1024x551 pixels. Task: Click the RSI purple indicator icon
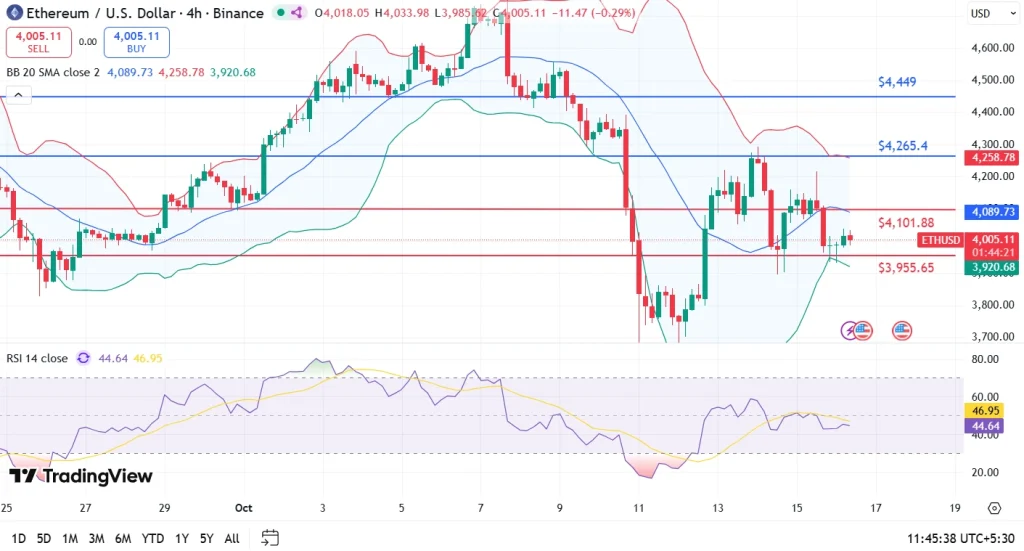[x=83, y=357]
